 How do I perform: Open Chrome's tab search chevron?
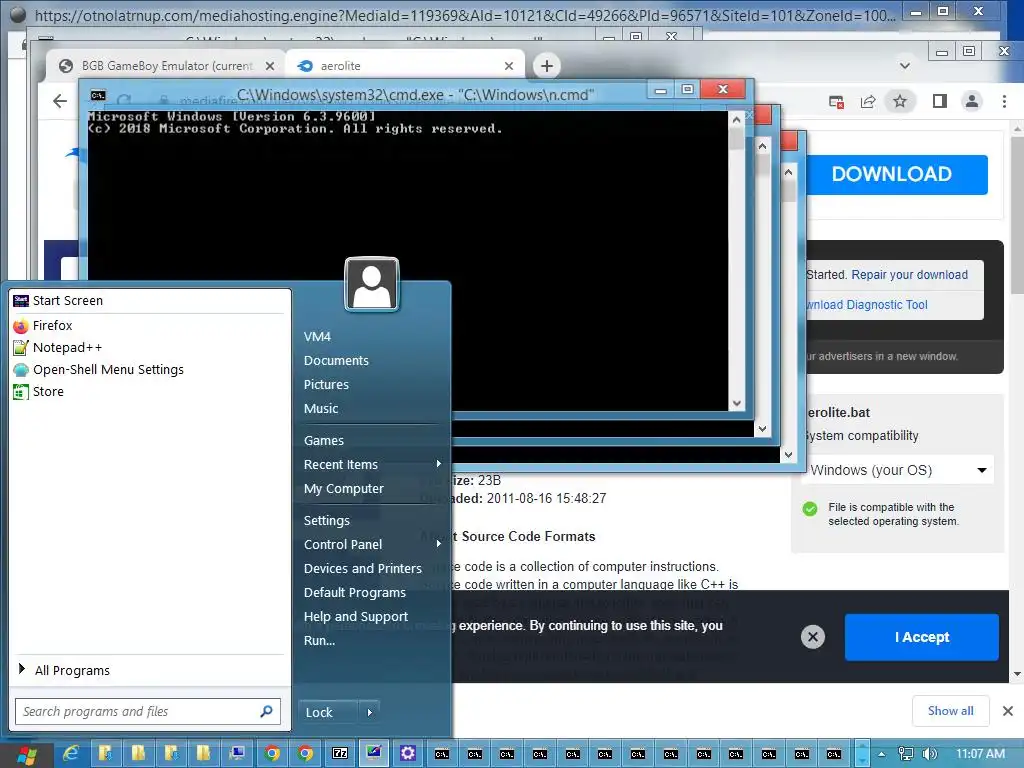(904, 66)
